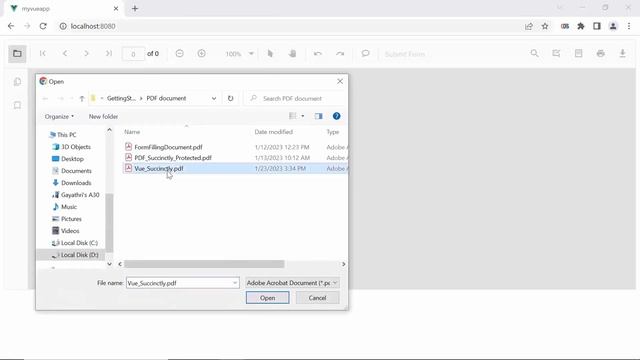This screenshot has width=640, height=360.
Task: Select 3D Objects in the navigation tree
Action: pyautogui.click(x=71, y=147)
